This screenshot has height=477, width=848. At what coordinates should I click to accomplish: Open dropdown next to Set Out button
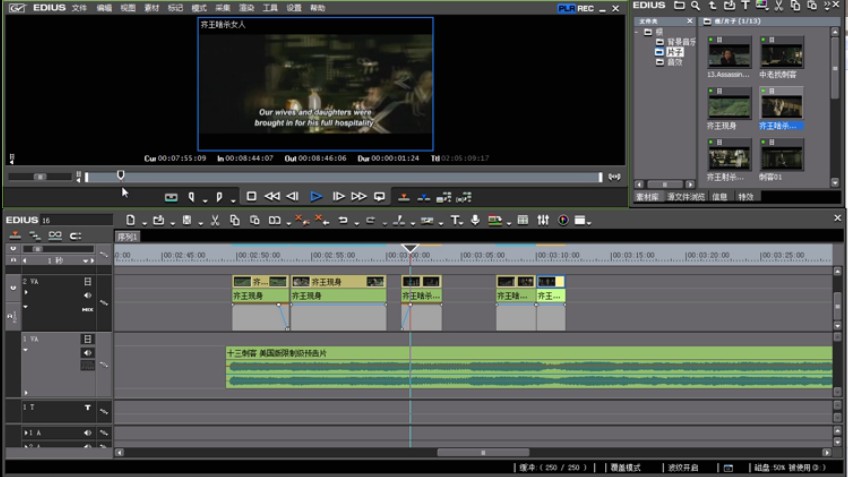point(233,201)
